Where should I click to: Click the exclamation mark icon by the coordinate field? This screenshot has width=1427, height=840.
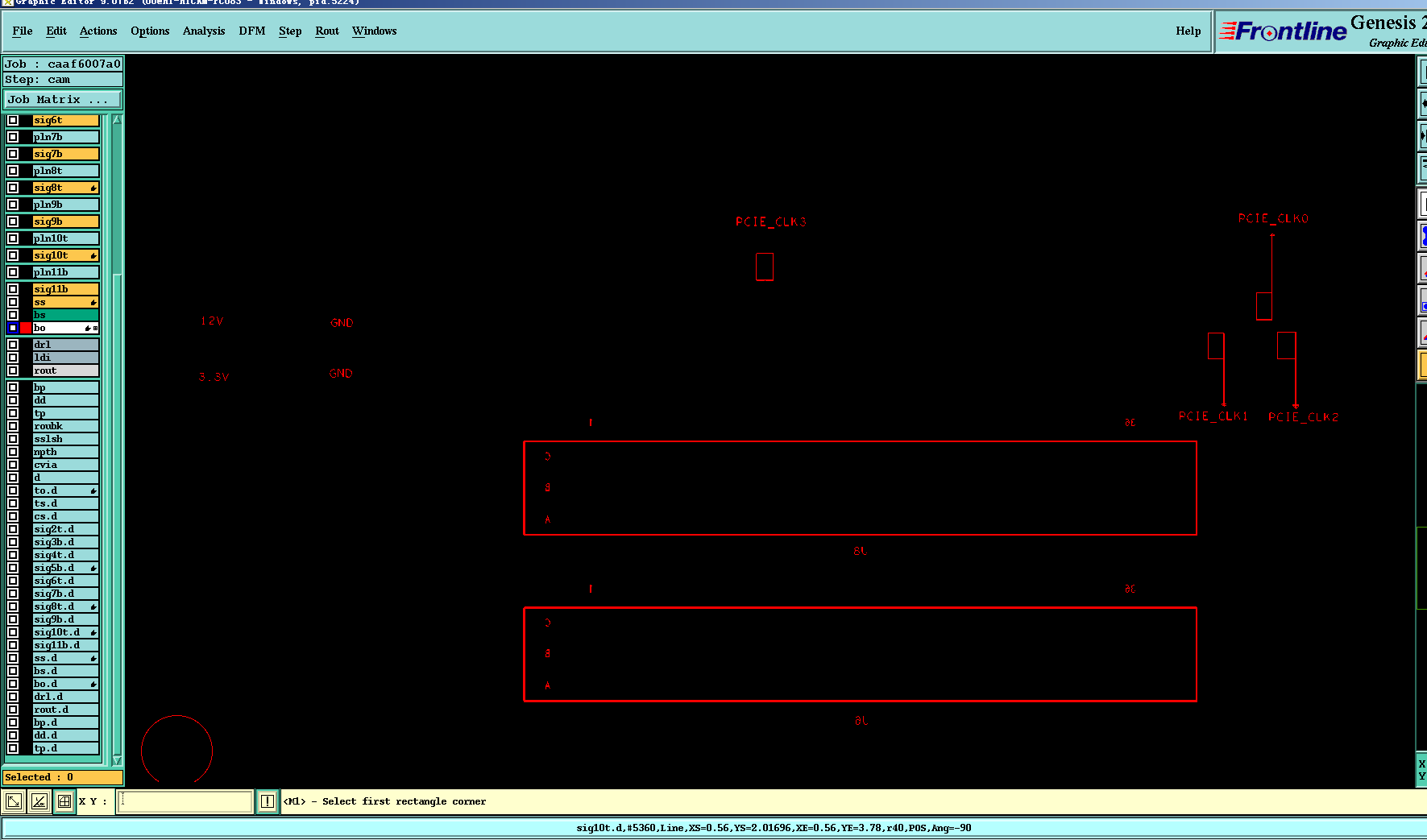tap(267, 801)
